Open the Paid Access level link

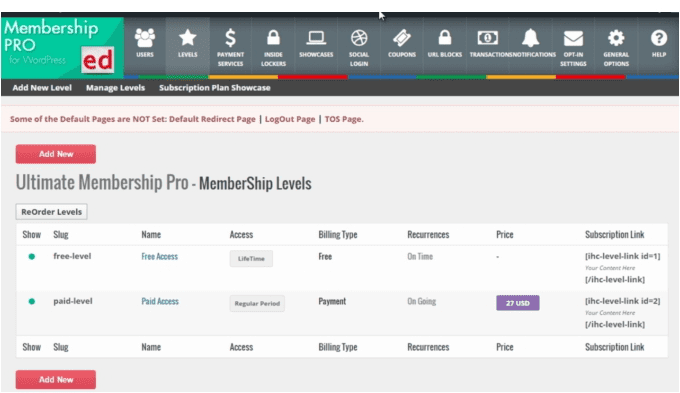(x=160, y=301)
